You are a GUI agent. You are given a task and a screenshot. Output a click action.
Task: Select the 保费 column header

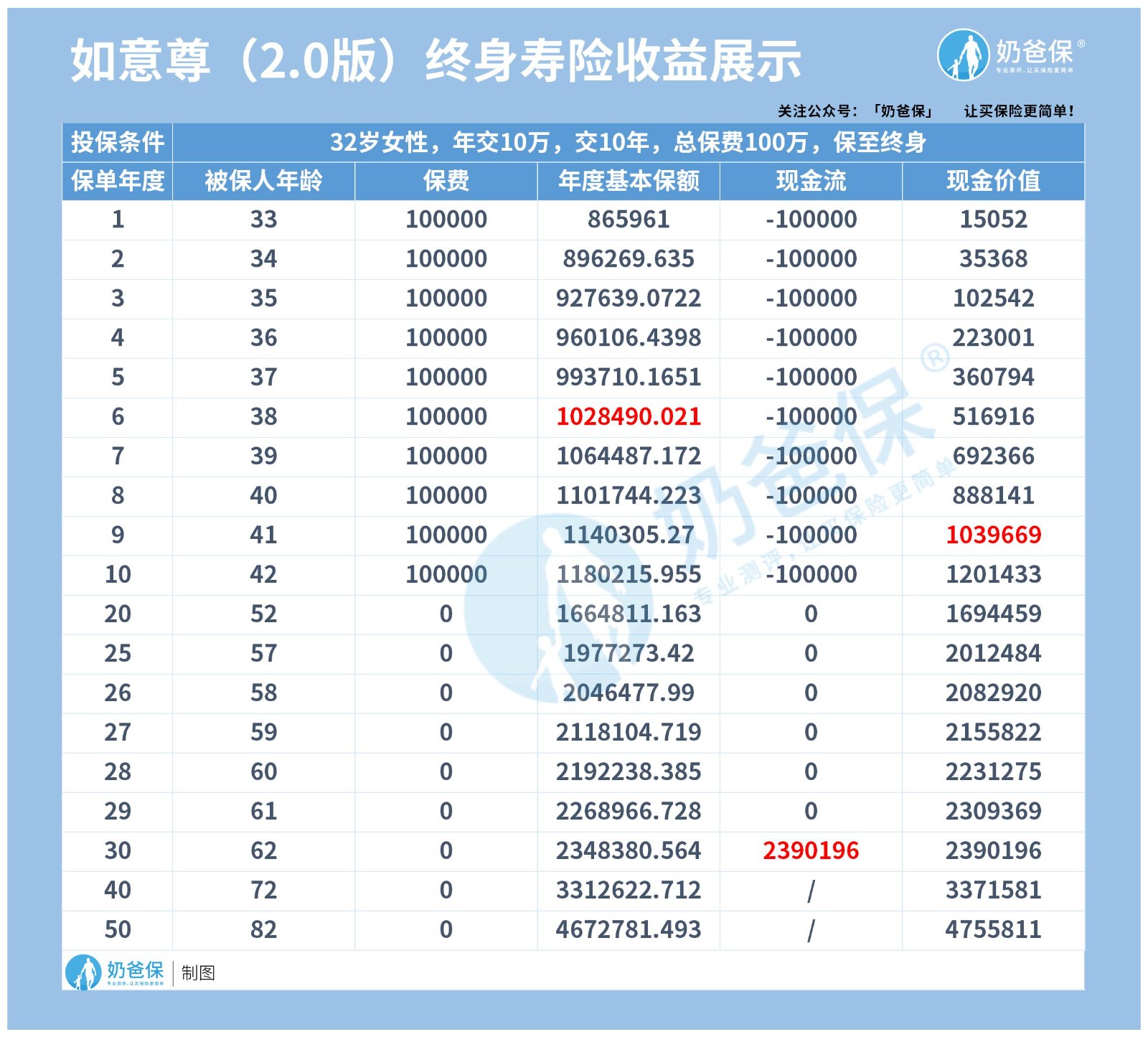pos(446,181)
